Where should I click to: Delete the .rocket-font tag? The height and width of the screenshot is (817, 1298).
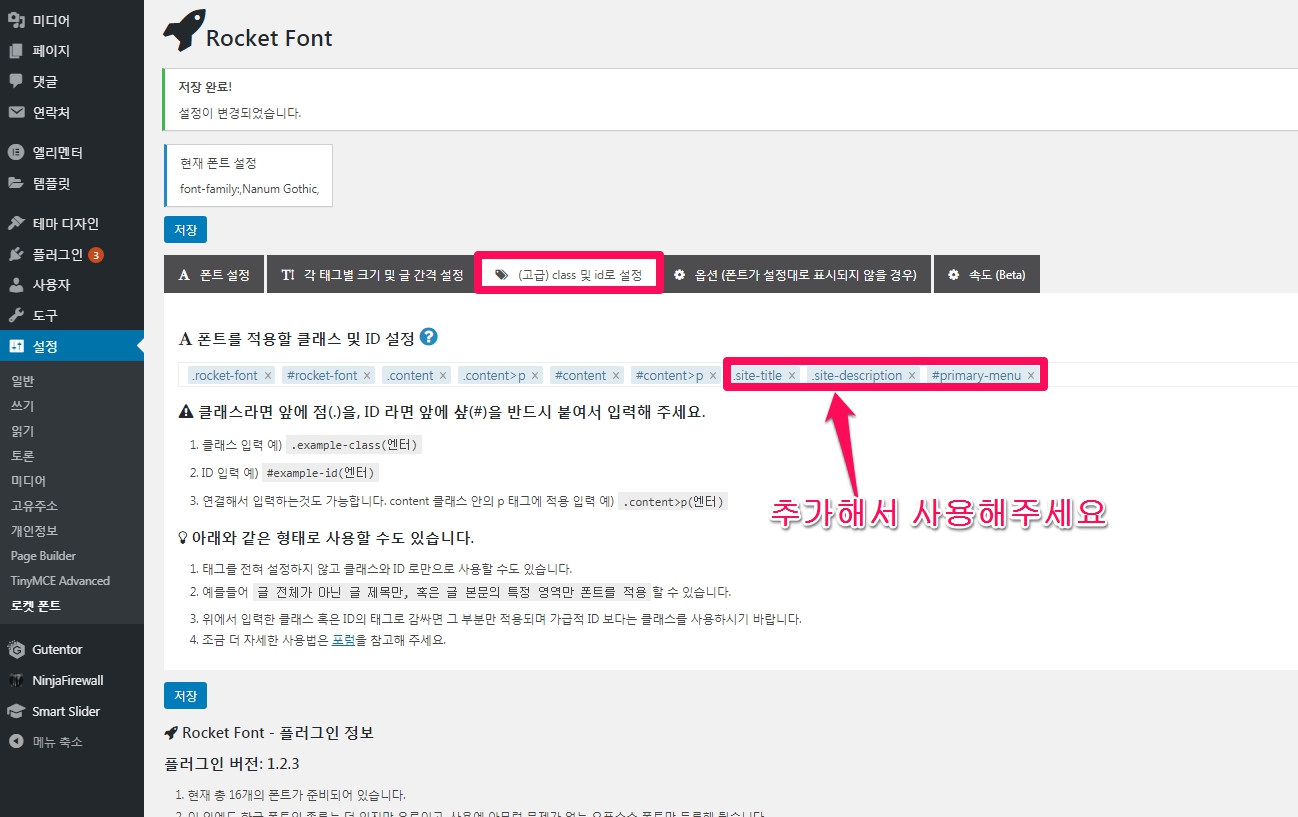(x=268, y=376)
